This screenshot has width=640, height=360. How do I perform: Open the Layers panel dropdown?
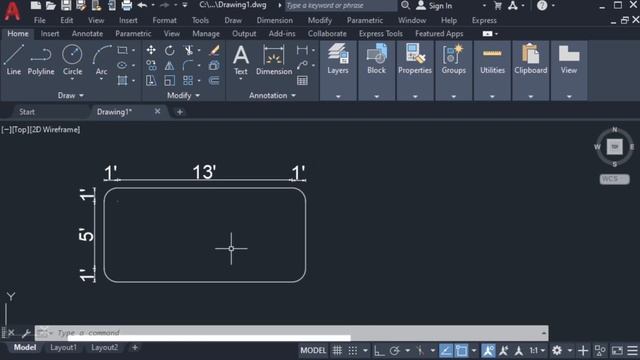point(338,97)
